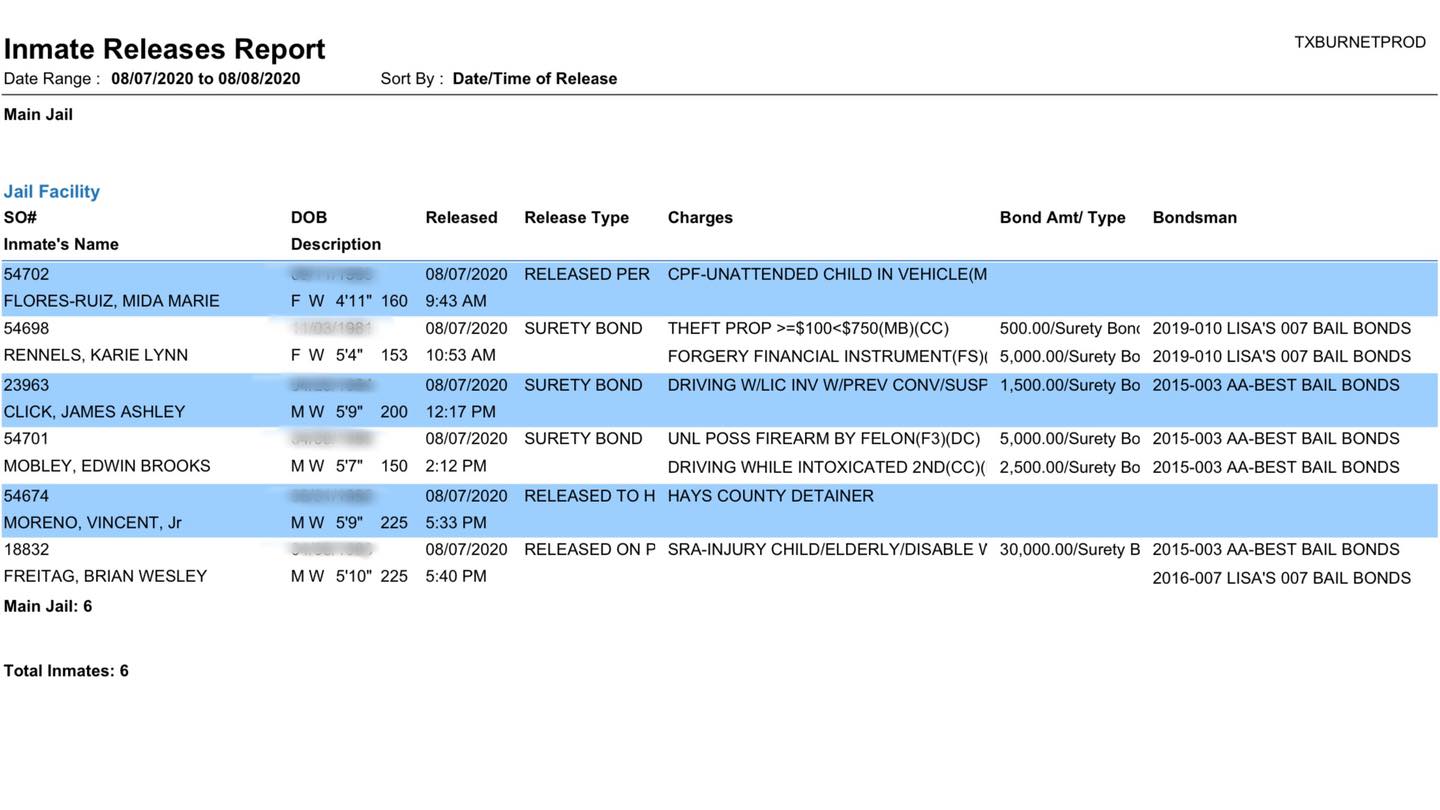This screenshot has width=1440, height=810.
Task: Click RELEASED TO H release type
Action: tap(590, 497)
